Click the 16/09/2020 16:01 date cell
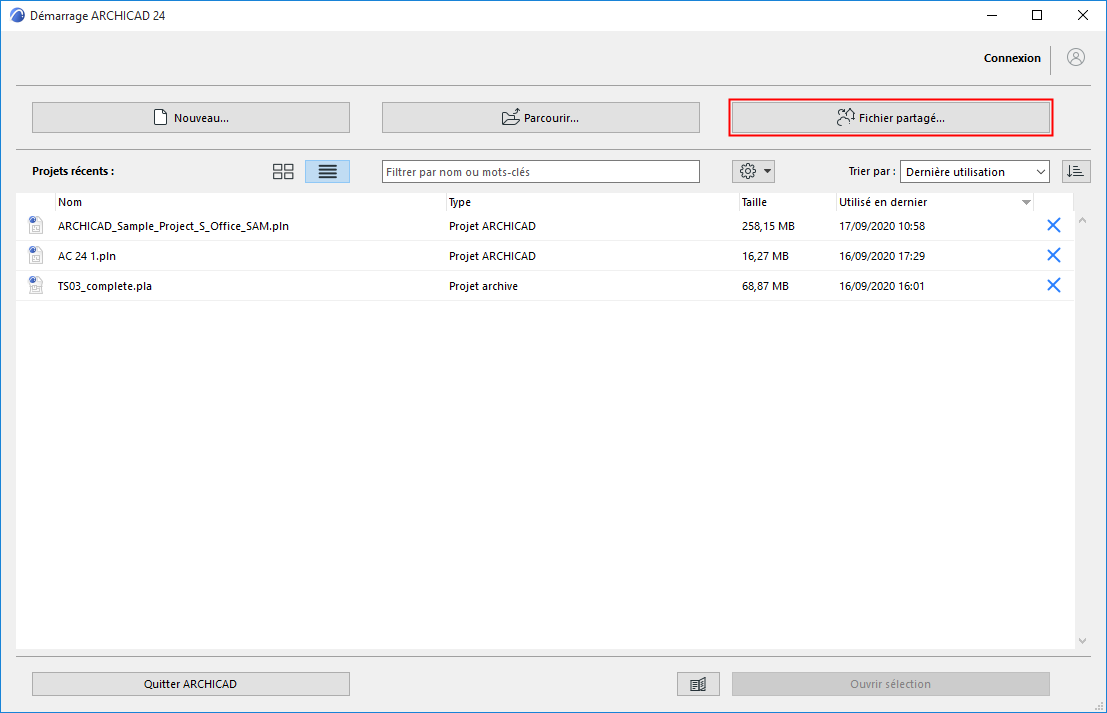Image resolution: width=1107 pixels, height=713 pixels. tap(882, 287)
